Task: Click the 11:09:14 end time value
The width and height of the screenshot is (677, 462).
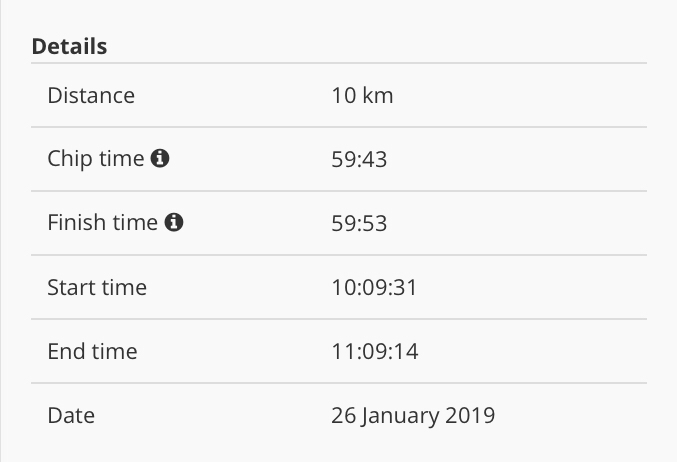Action: pyautogui.click(x=374, y=352)
